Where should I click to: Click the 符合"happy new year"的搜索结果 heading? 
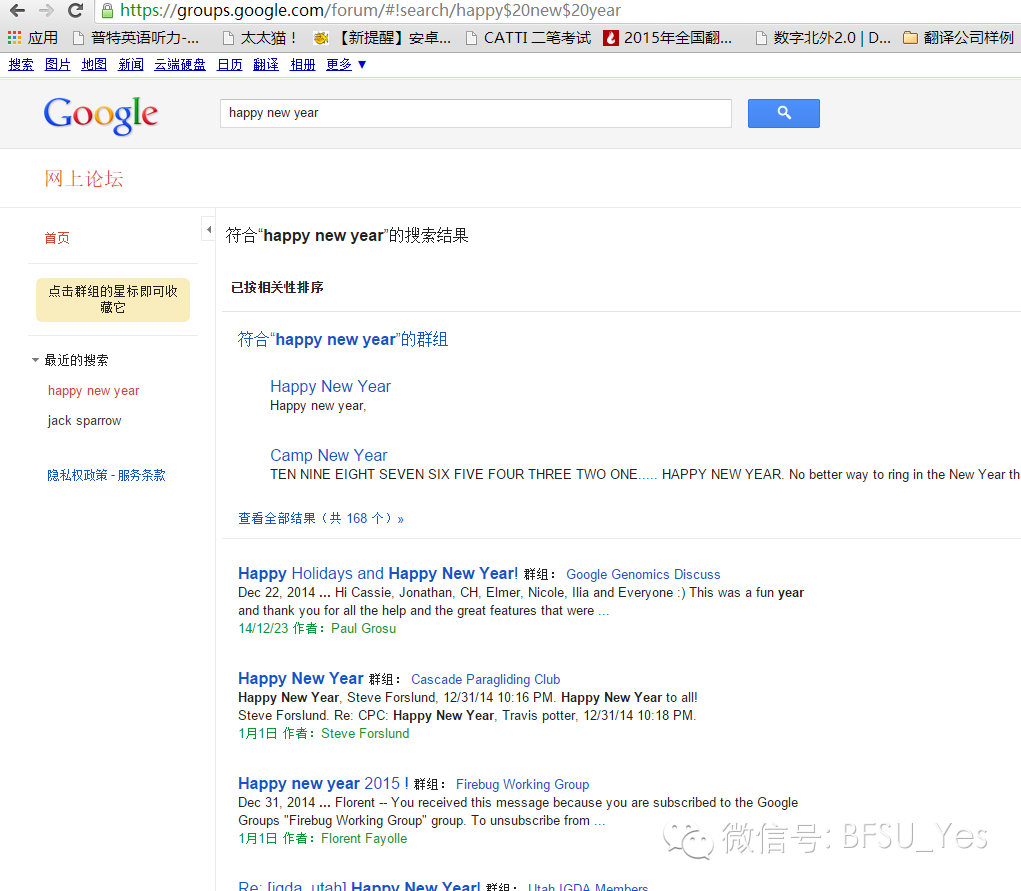pyautogui.click(x=347, y=235)
